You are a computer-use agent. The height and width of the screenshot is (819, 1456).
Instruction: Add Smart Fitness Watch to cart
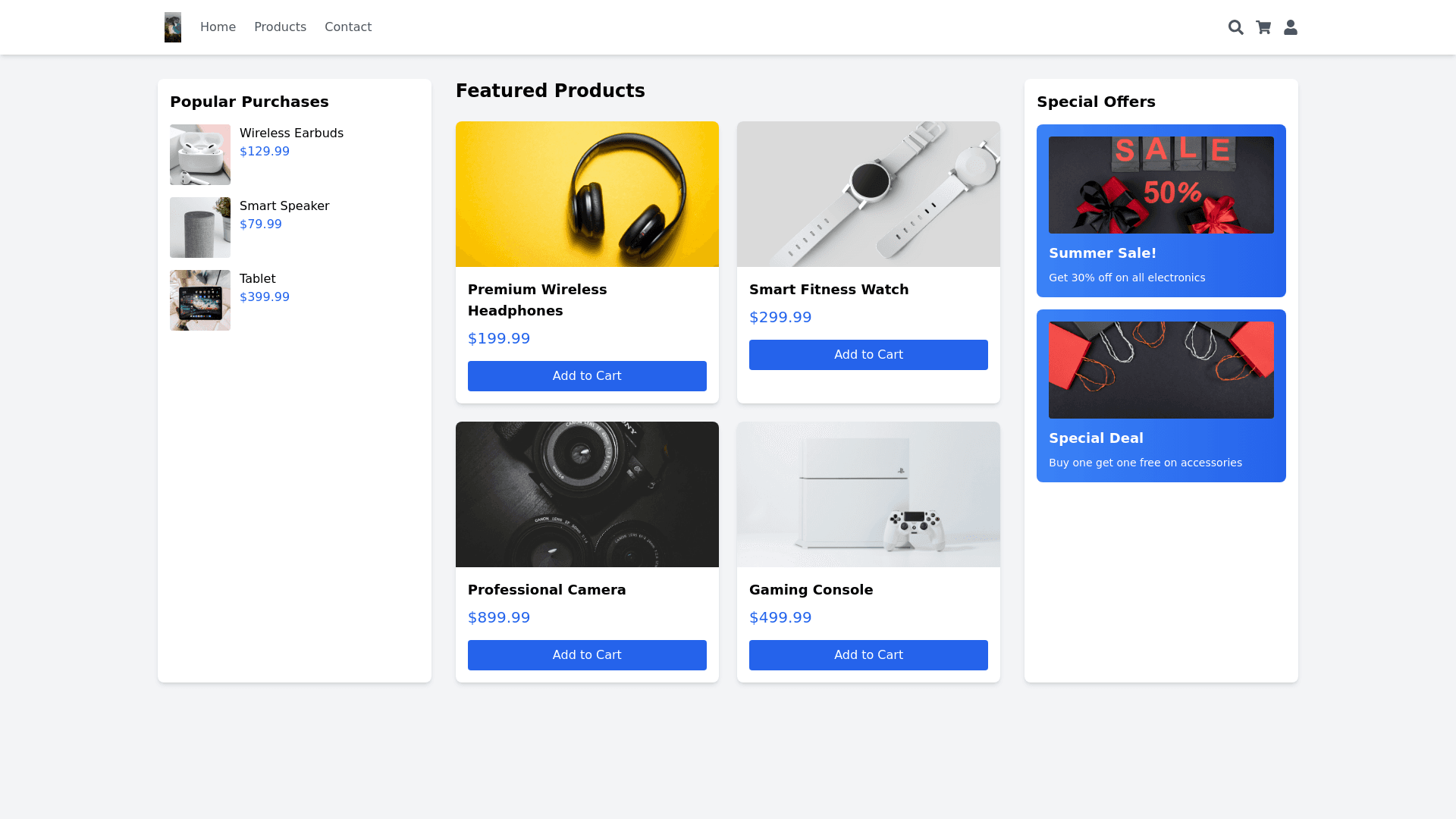point(868,355)
